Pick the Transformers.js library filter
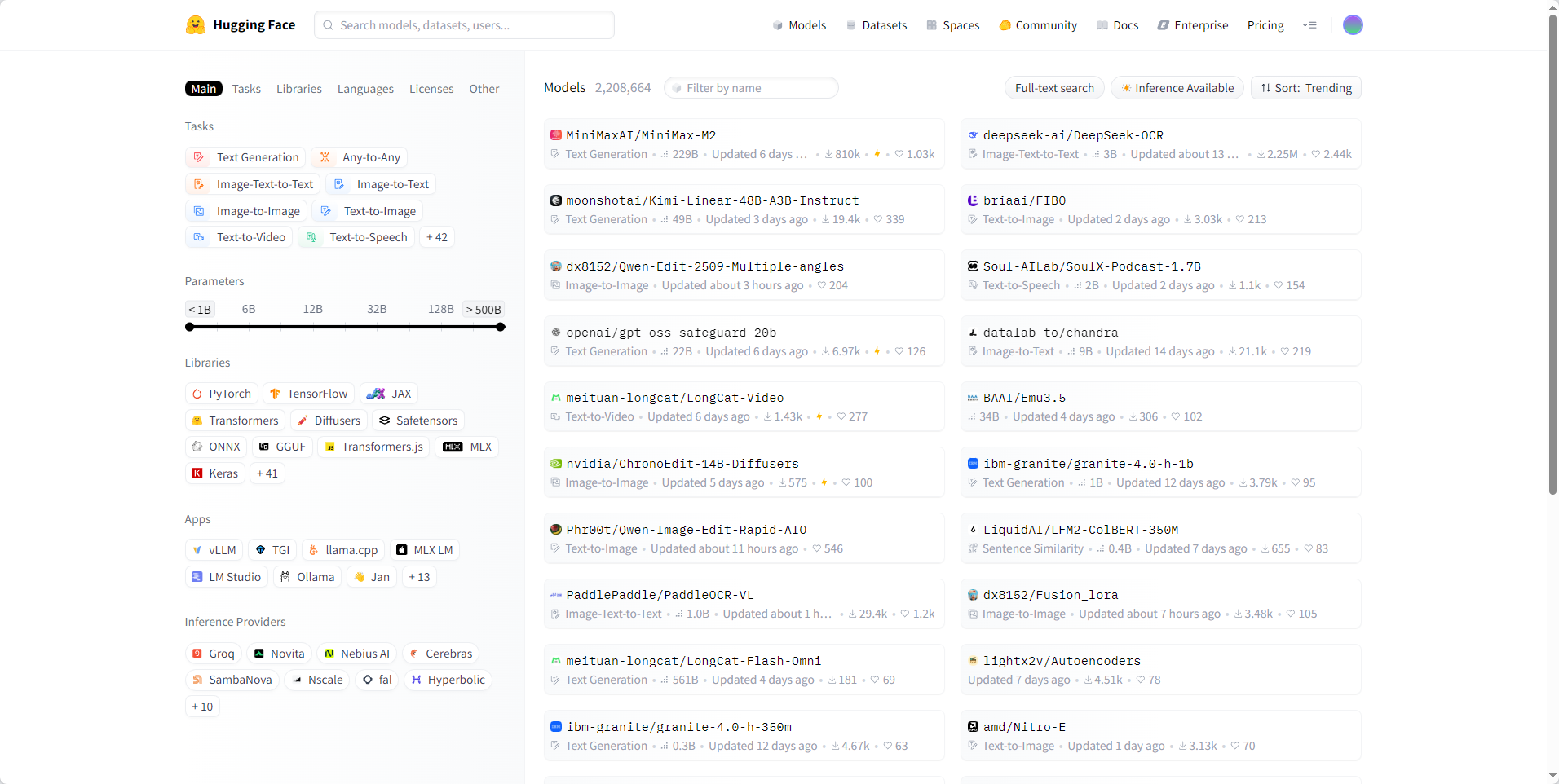 373,447
